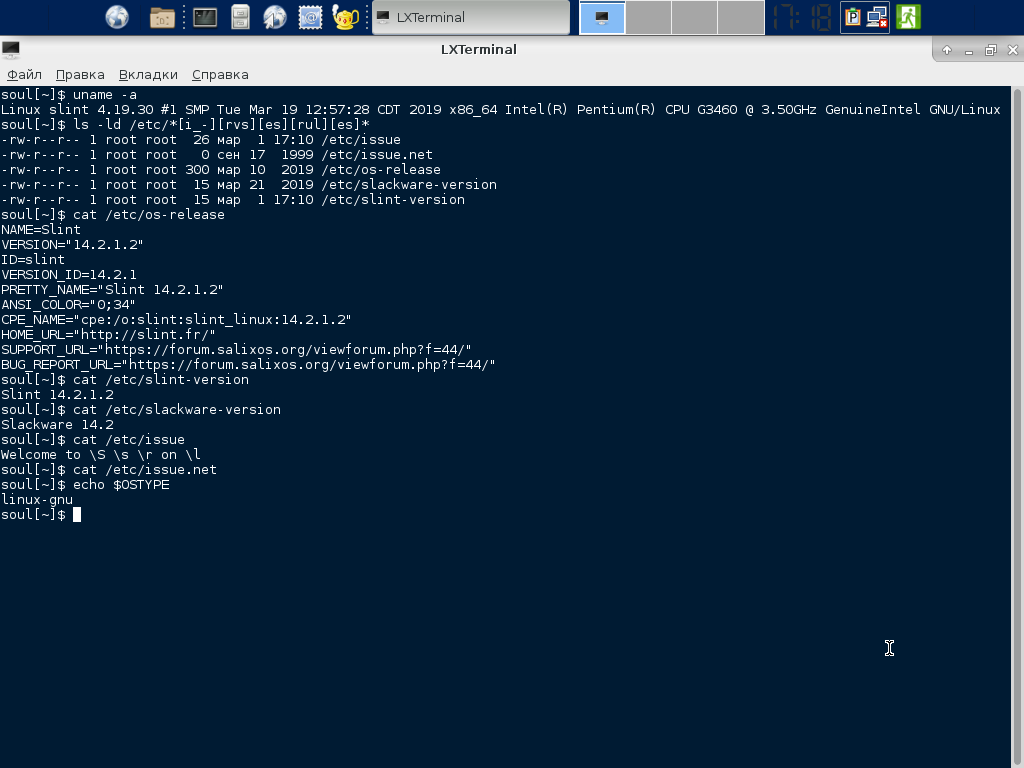The width and height of the screenshot is (1024, 768).
Task: Switch to the first workspace in pager
Action: click(602, 18)
